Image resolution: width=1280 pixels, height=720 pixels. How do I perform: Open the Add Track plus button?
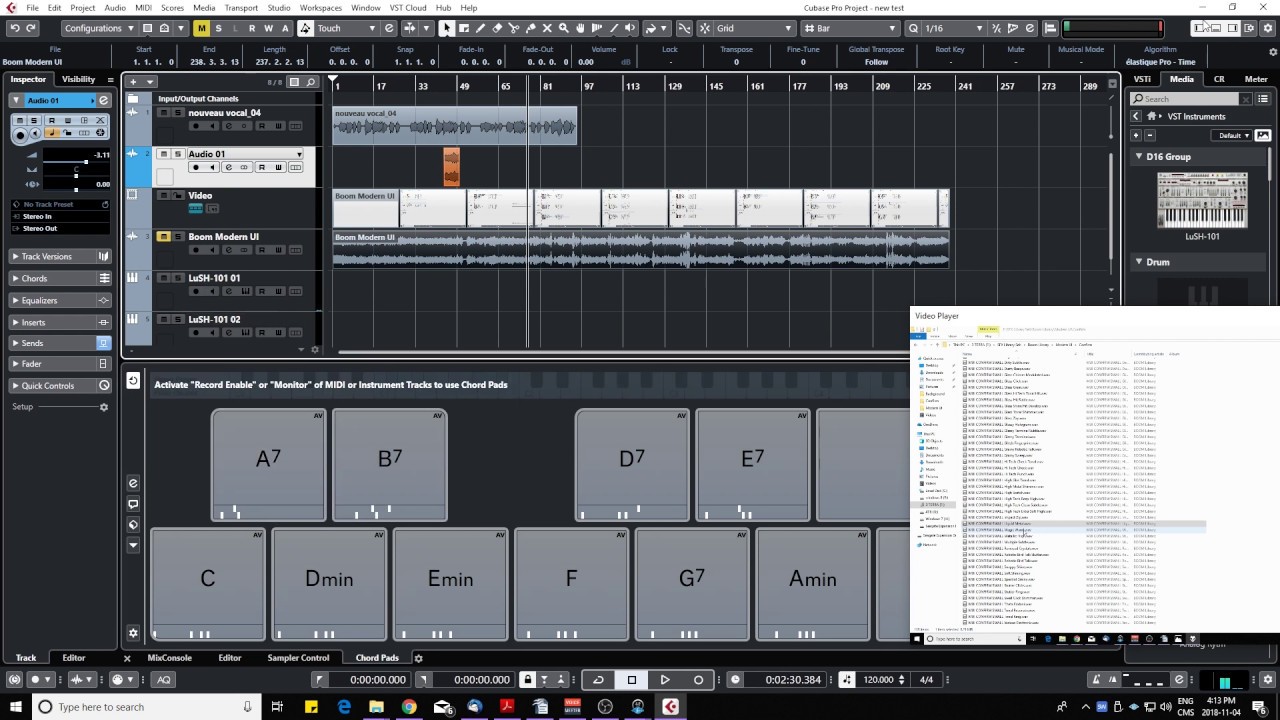tap(134, 81)
